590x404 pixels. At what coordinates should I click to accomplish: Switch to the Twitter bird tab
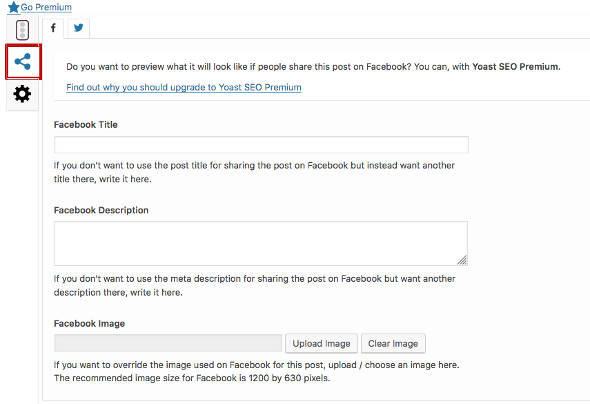pos(79,27)
